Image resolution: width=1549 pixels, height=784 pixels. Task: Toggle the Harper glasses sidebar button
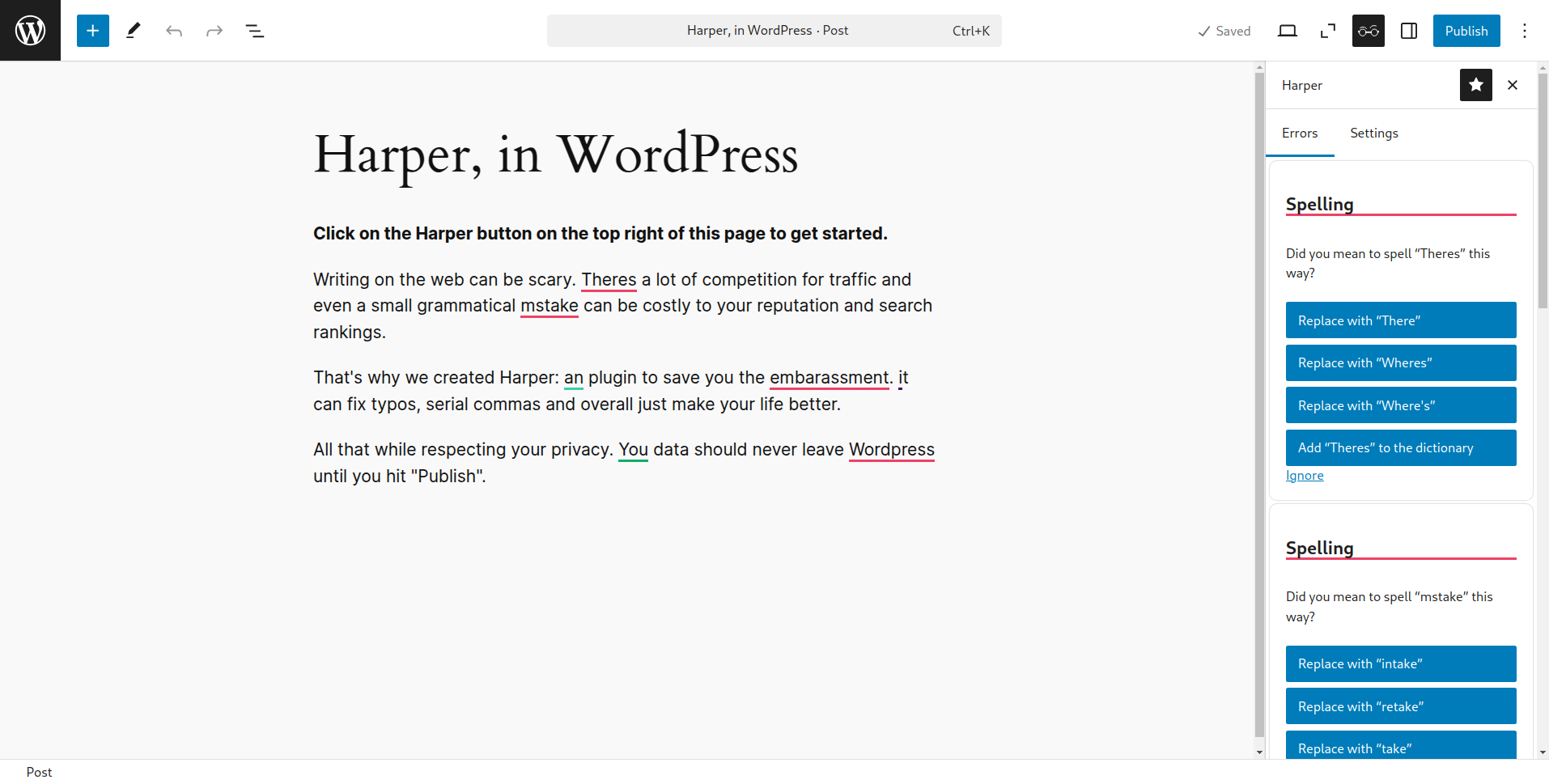1369,31
